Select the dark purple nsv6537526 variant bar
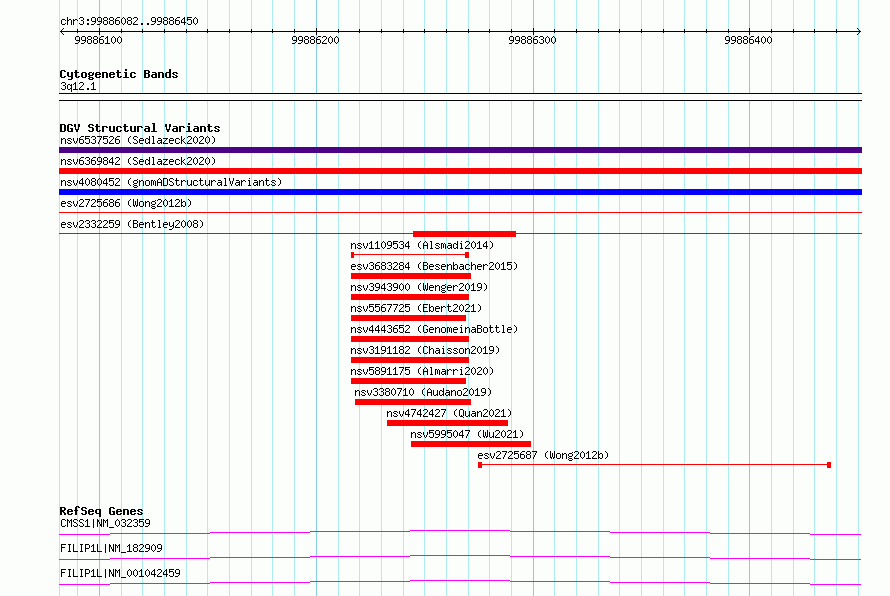Screen dimensions: 890x596 pos(460,150)
